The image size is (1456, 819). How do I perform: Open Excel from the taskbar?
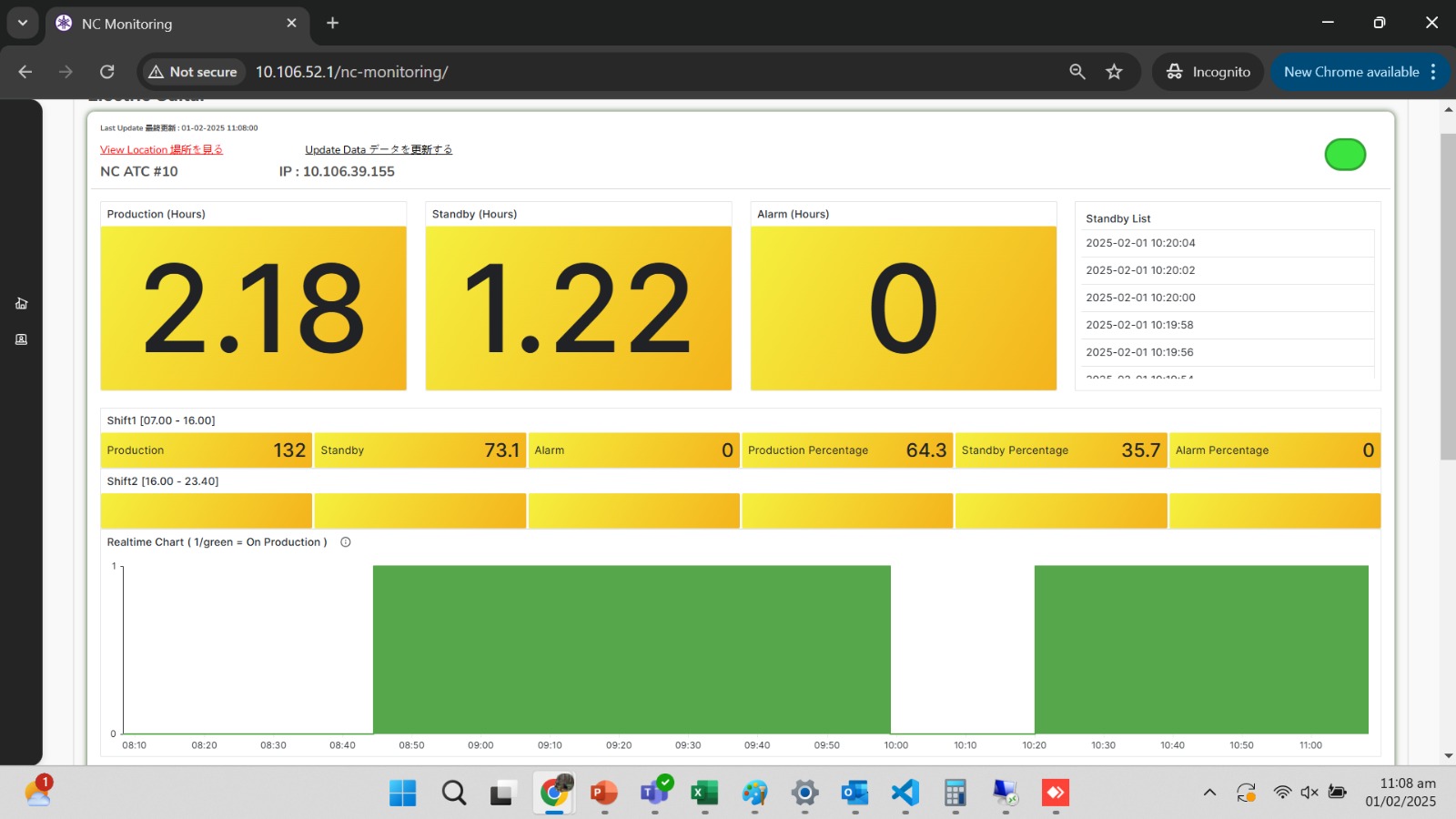tap(704, 793)
